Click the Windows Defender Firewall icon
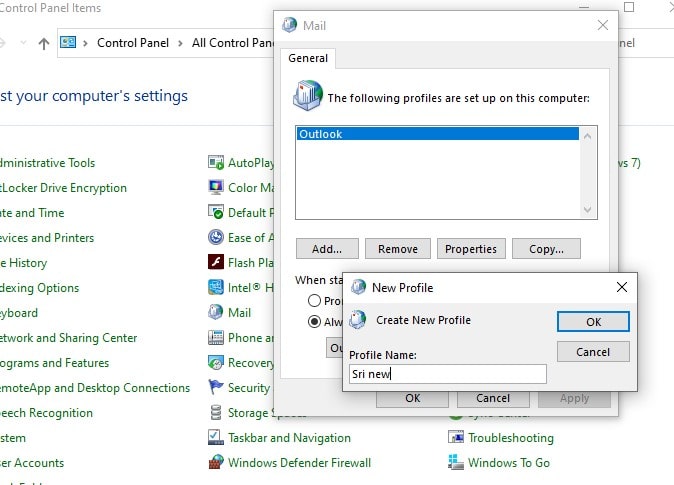Viewport: 674px width, 485px height. (x=216, y=462)
